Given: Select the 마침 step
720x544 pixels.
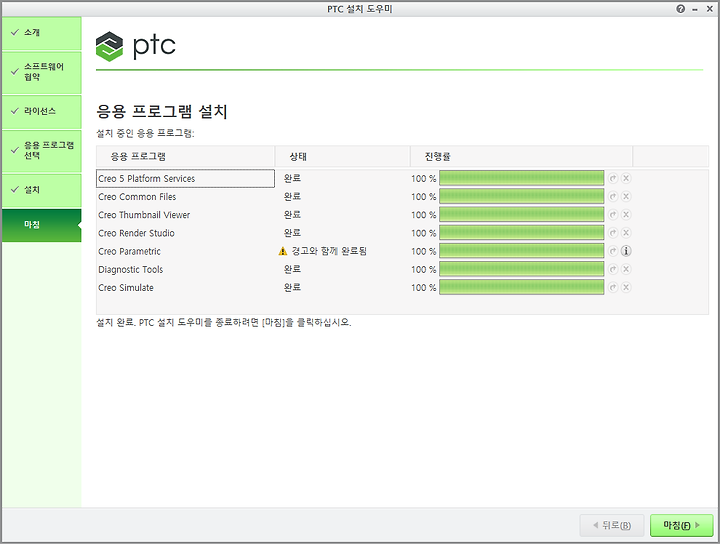Looking at the screenshot, I should (x=41, y=225).
